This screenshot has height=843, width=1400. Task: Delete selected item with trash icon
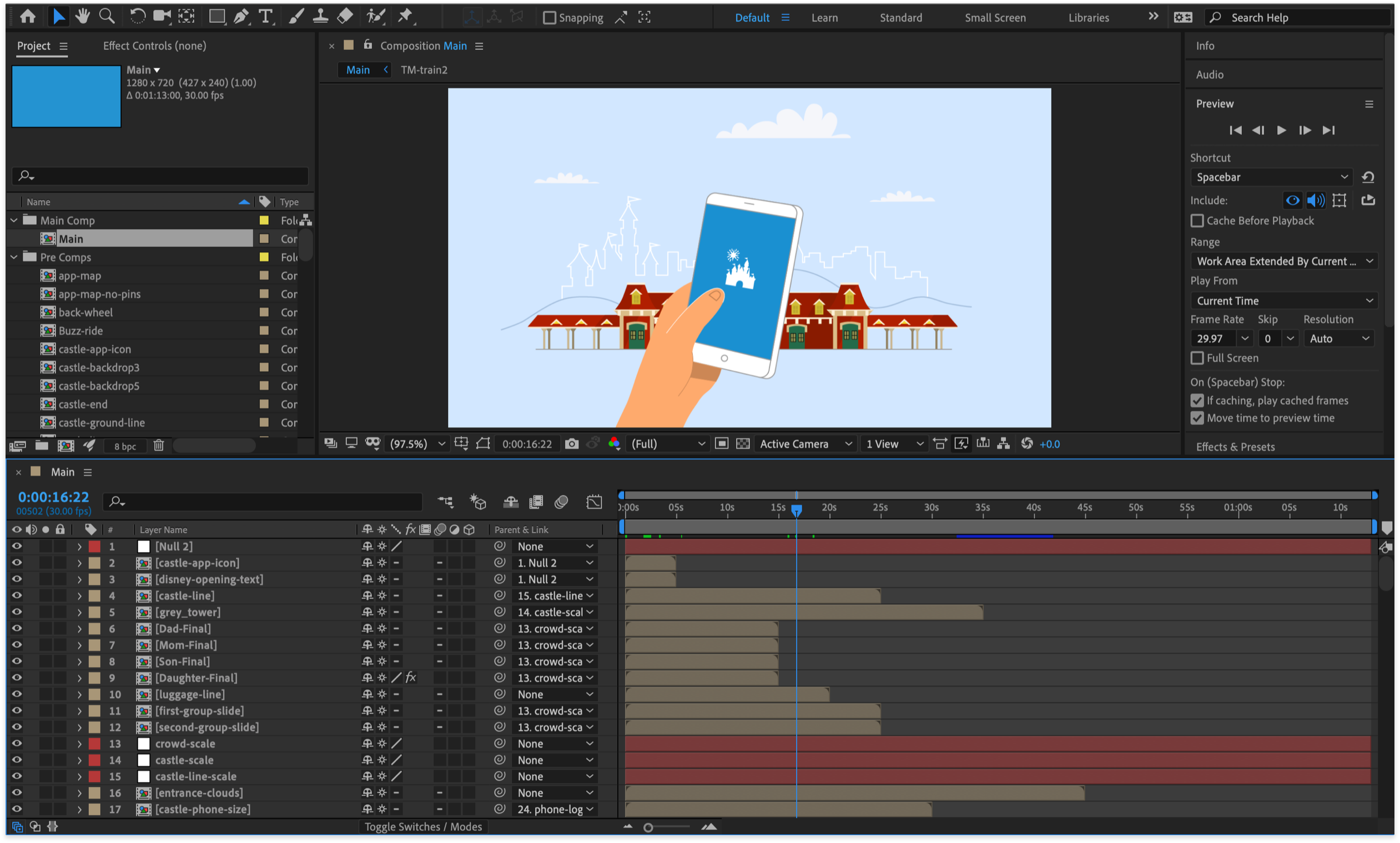(x=158, y=445)
